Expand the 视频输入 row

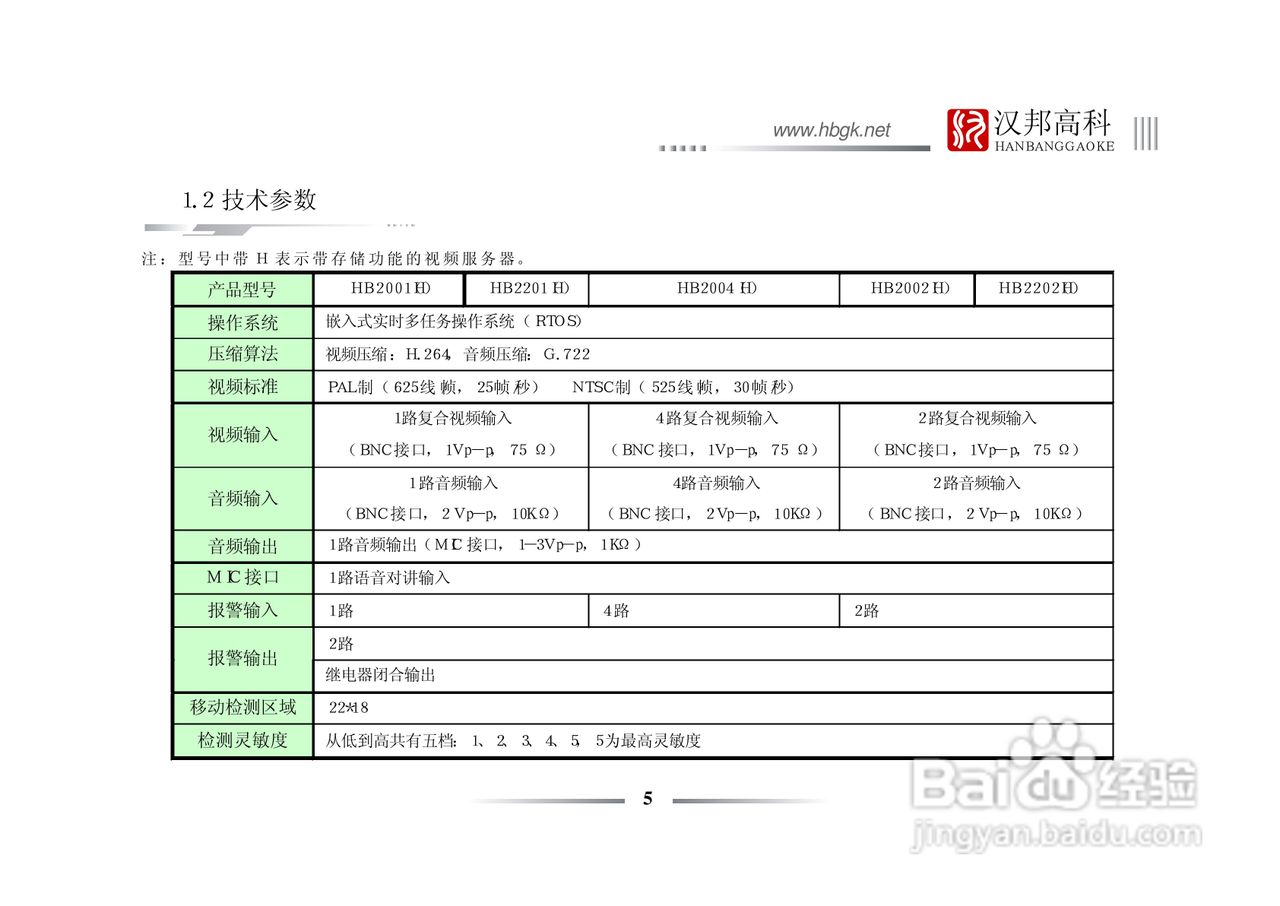(242, 435)
